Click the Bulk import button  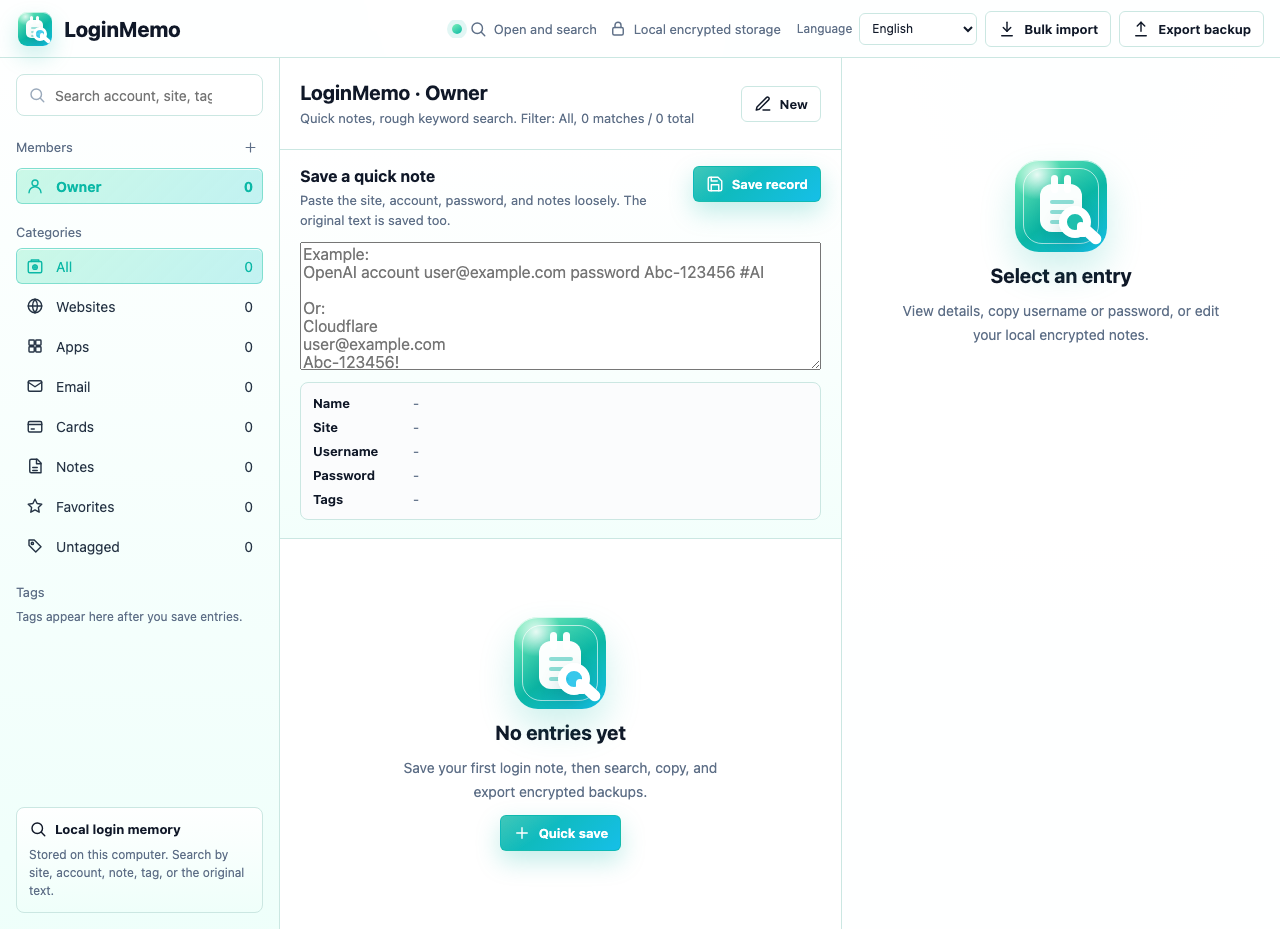click(x=1048, y=29)
